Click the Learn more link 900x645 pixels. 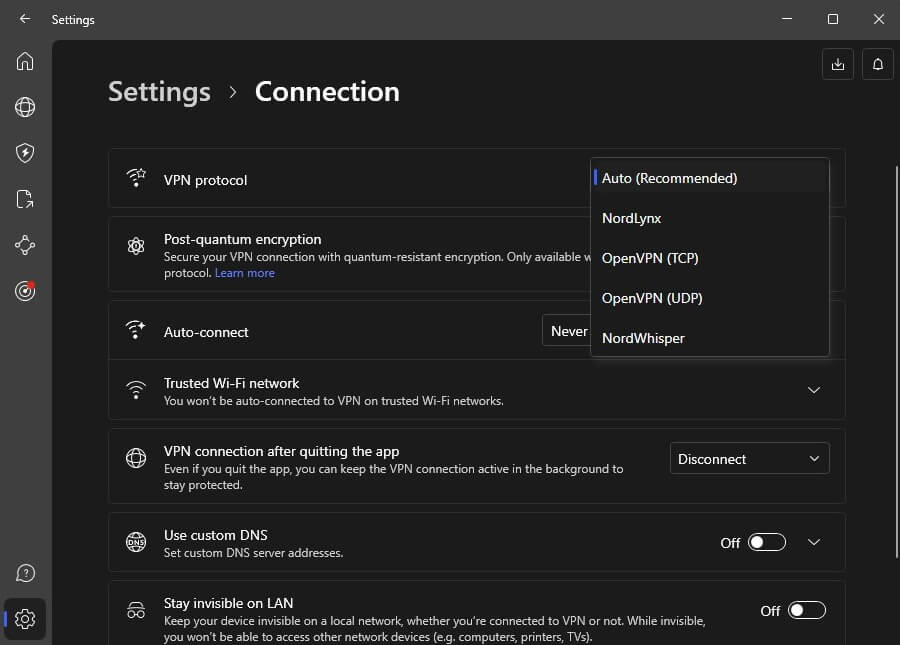(245, 273)
